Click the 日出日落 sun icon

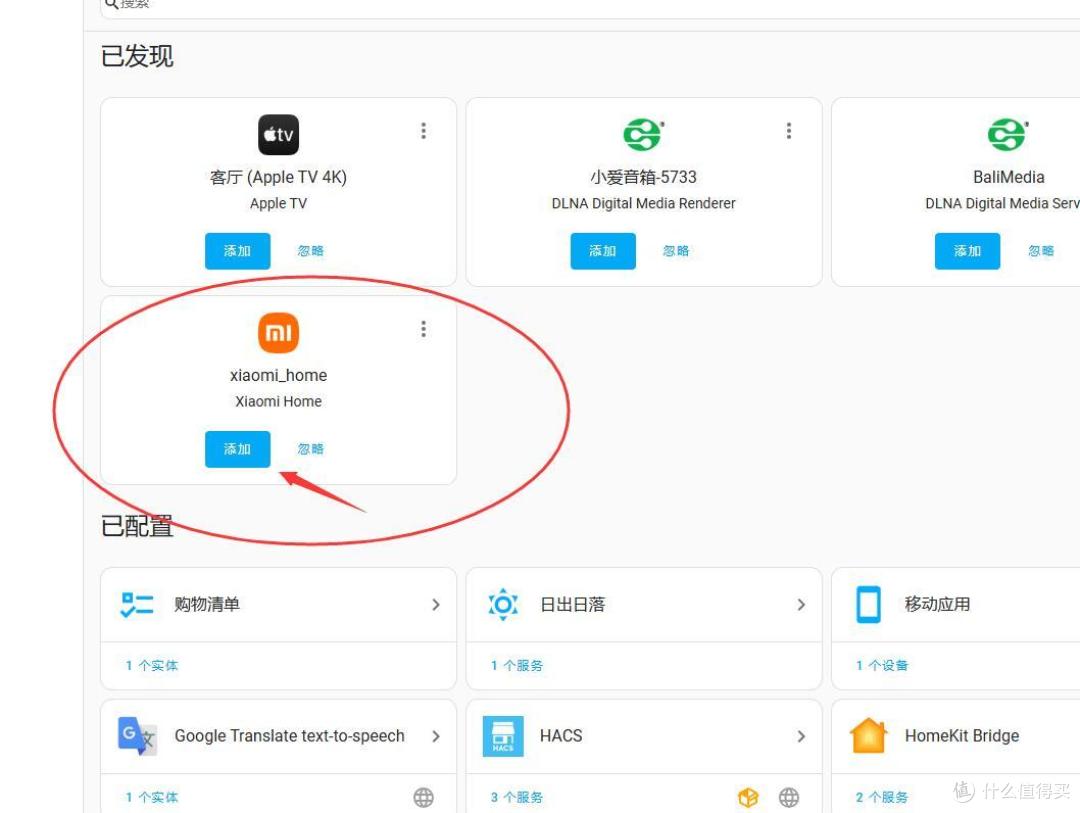(x=503, y=604)
